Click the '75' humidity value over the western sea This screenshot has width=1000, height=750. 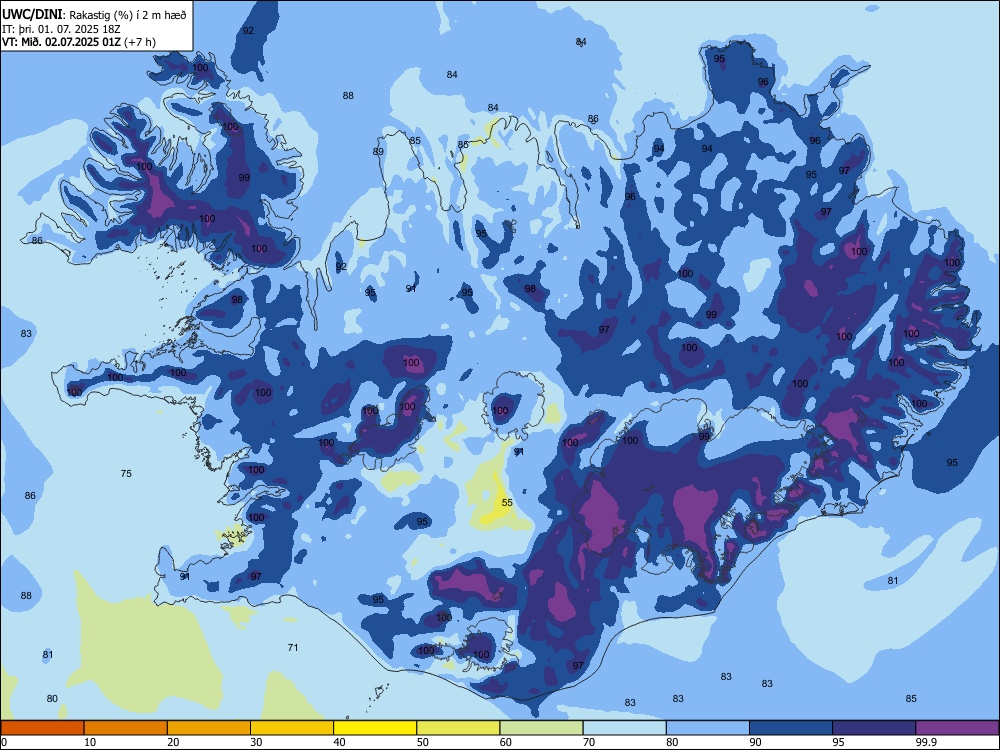click(x=126, y=473)
